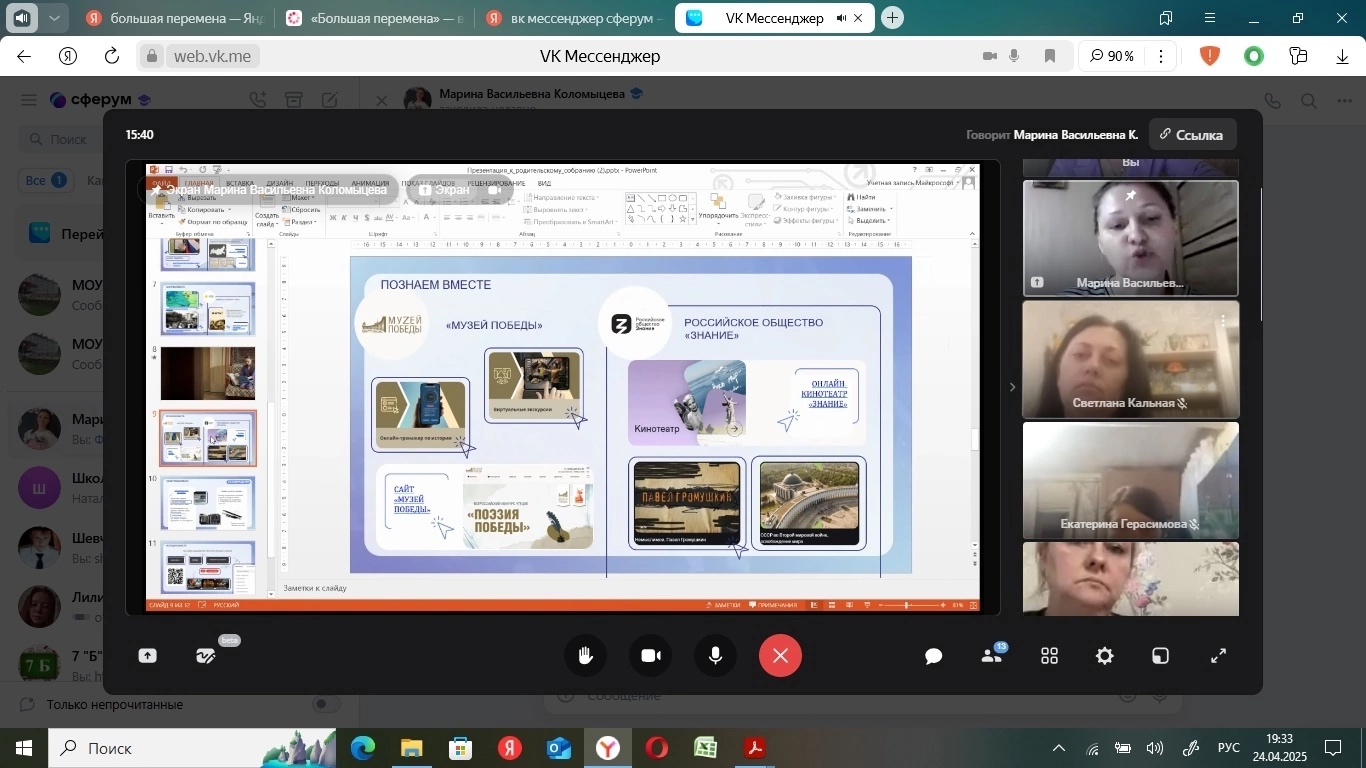Open options on Светлана Кальная's tile
The width and height of the screenshot is (1366, 768).
(1223, 321)
